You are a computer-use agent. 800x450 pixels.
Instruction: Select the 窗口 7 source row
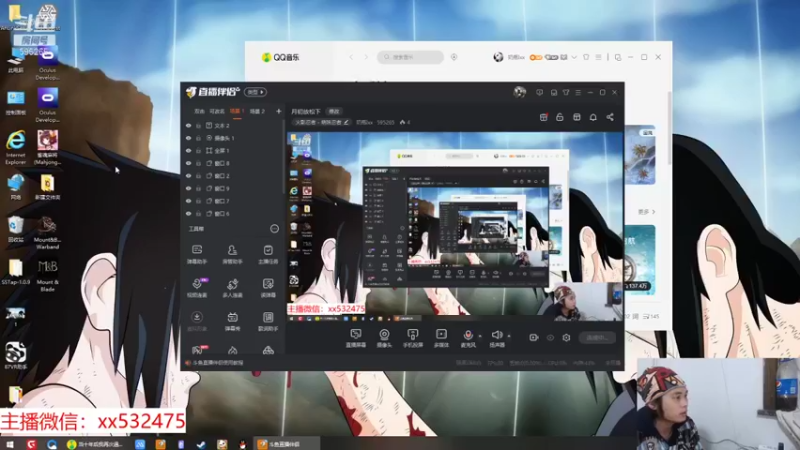(233, 201)
